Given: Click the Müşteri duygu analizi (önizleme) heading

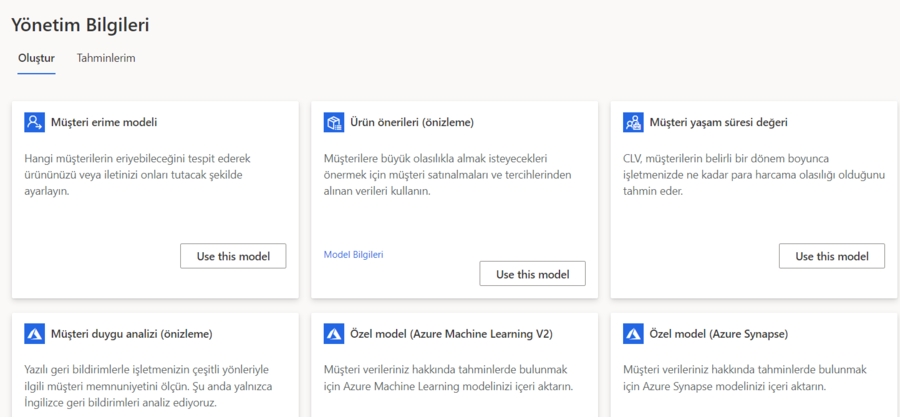Looking at the screenshot, I should point(131,333).
